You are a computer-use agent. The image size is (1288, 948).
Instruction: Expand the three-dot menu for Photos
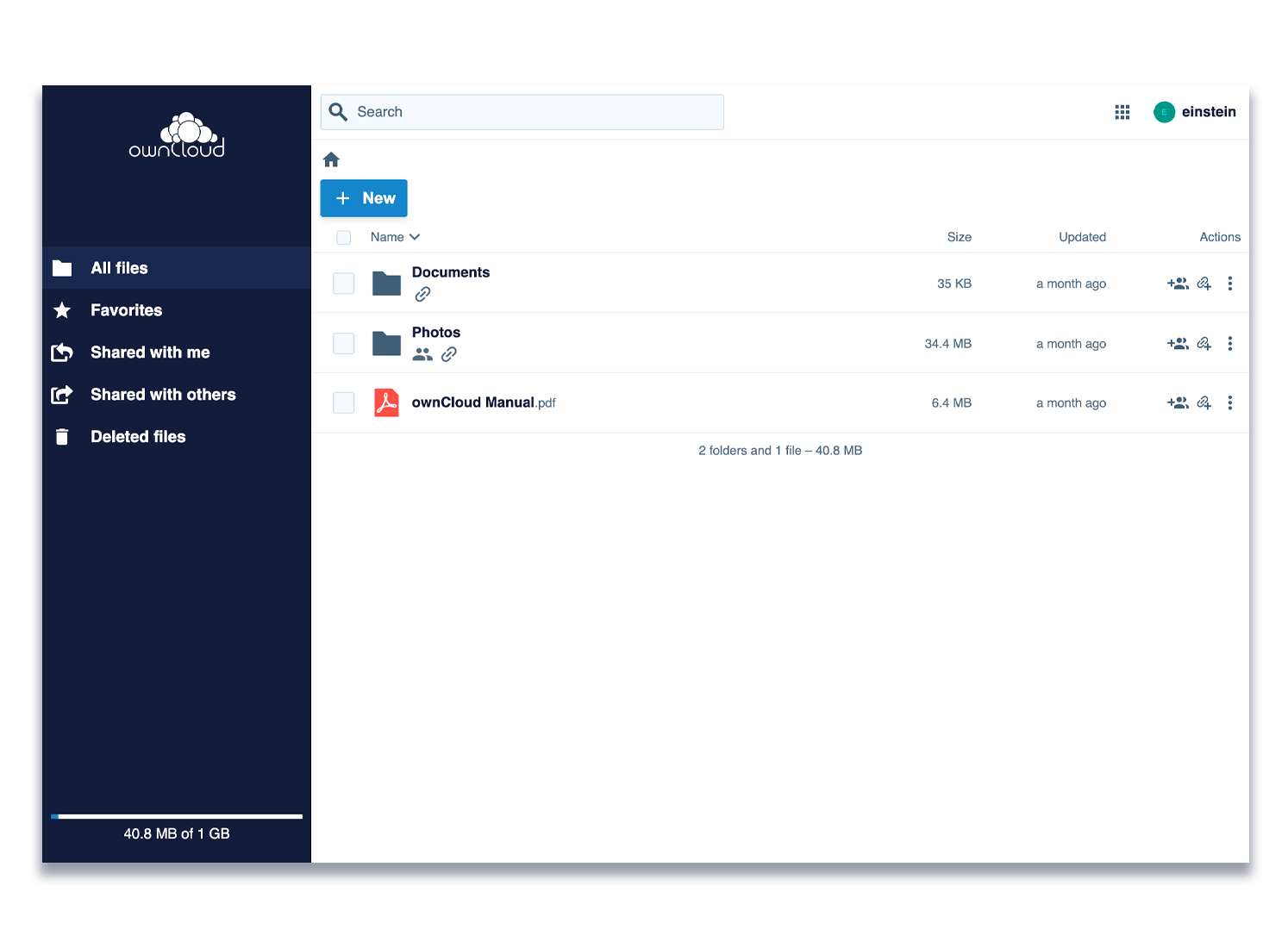[x=1230, y=344]
